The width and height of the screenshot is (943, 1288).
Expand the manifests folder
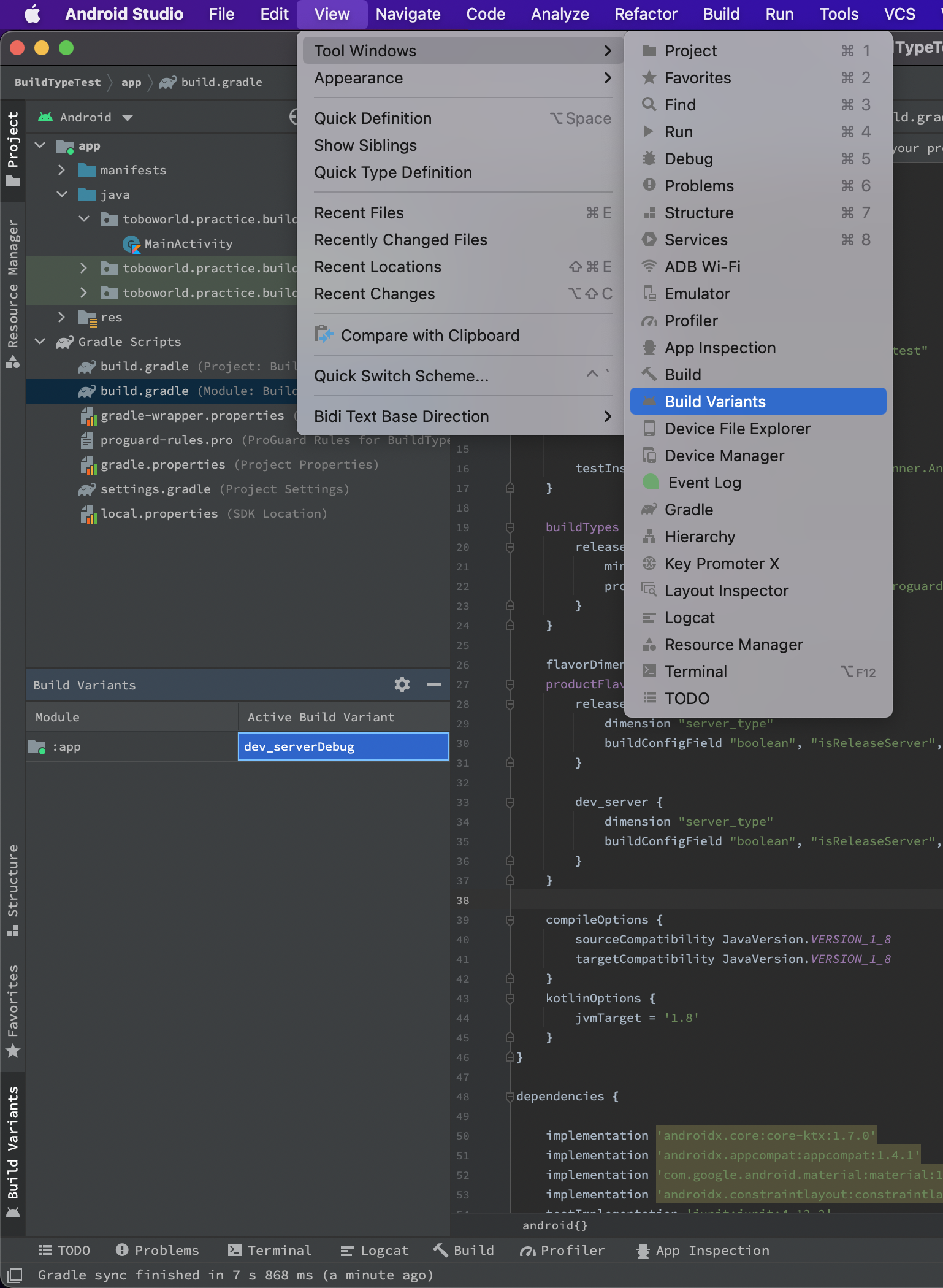tap(61, 170)
